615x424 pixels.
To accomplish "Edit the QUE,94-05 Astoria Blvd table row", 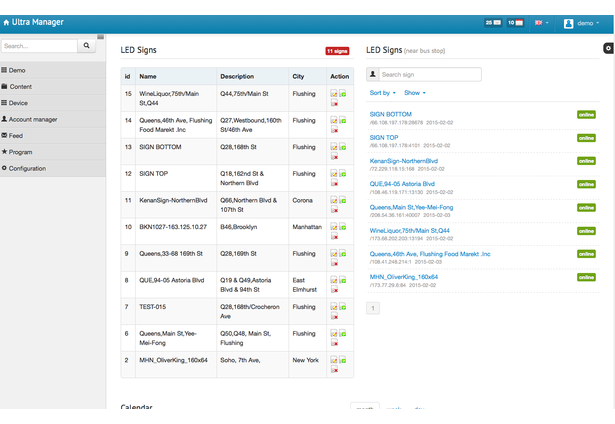I will [x=334, y=280].
